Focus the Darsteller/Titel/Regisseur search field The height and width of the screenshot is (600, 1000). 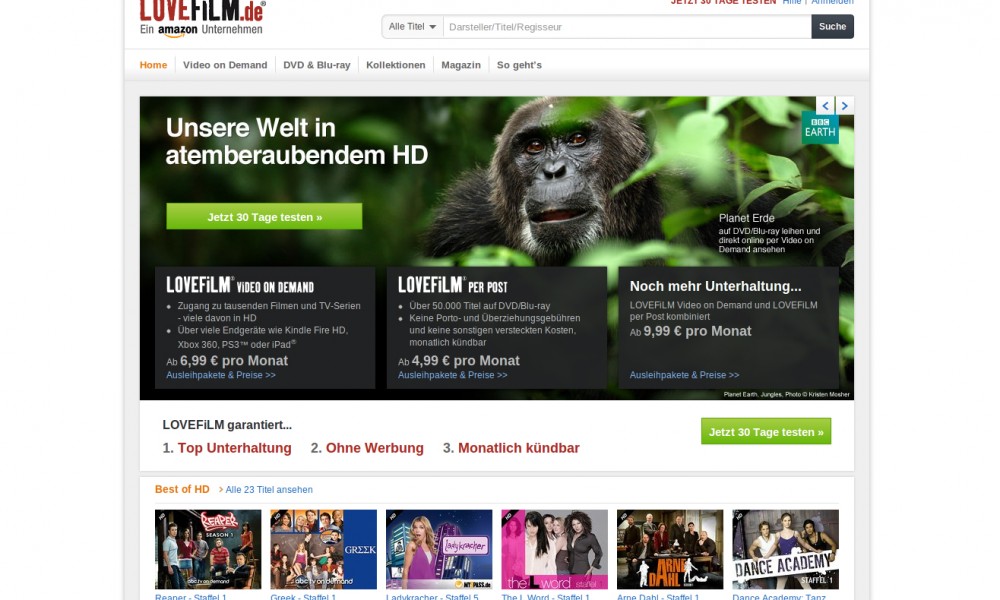pos(627,27)
